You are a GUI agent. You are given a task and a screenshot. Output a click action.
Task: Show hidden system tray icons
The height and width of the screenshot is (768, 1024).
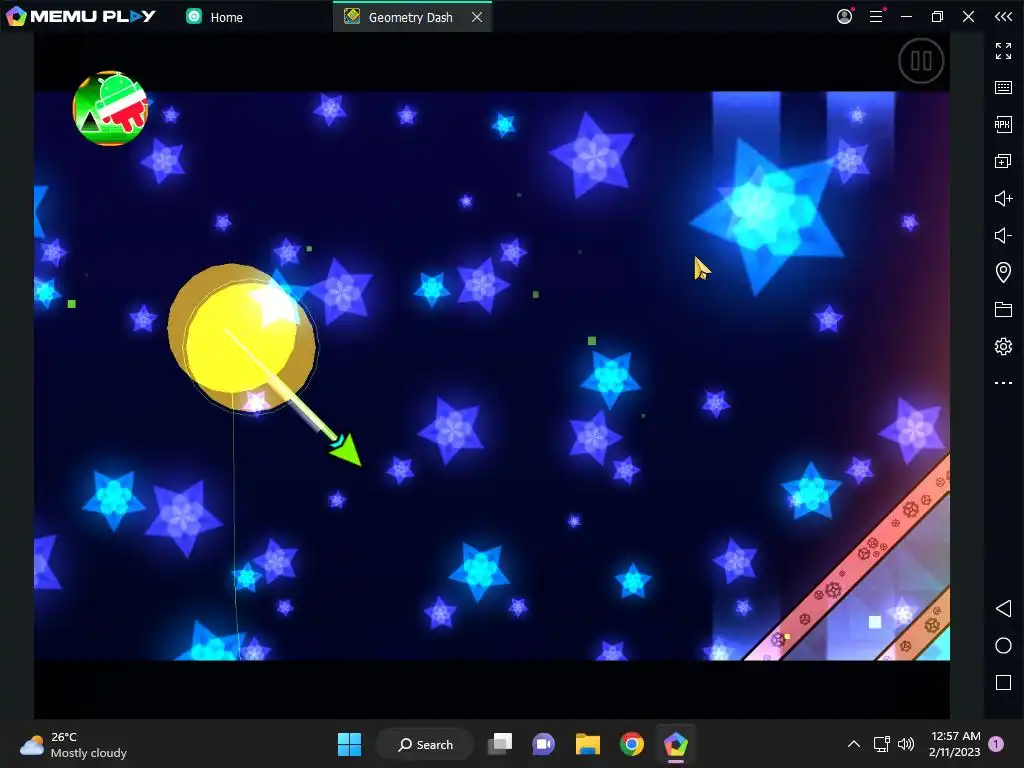(x=854, y=744)
